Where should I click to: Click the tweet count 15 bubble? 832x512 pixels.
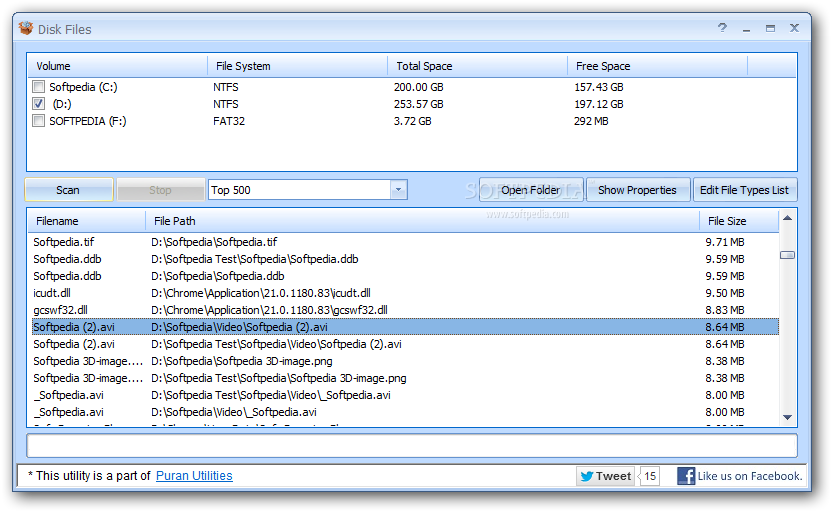click(650, 476)
